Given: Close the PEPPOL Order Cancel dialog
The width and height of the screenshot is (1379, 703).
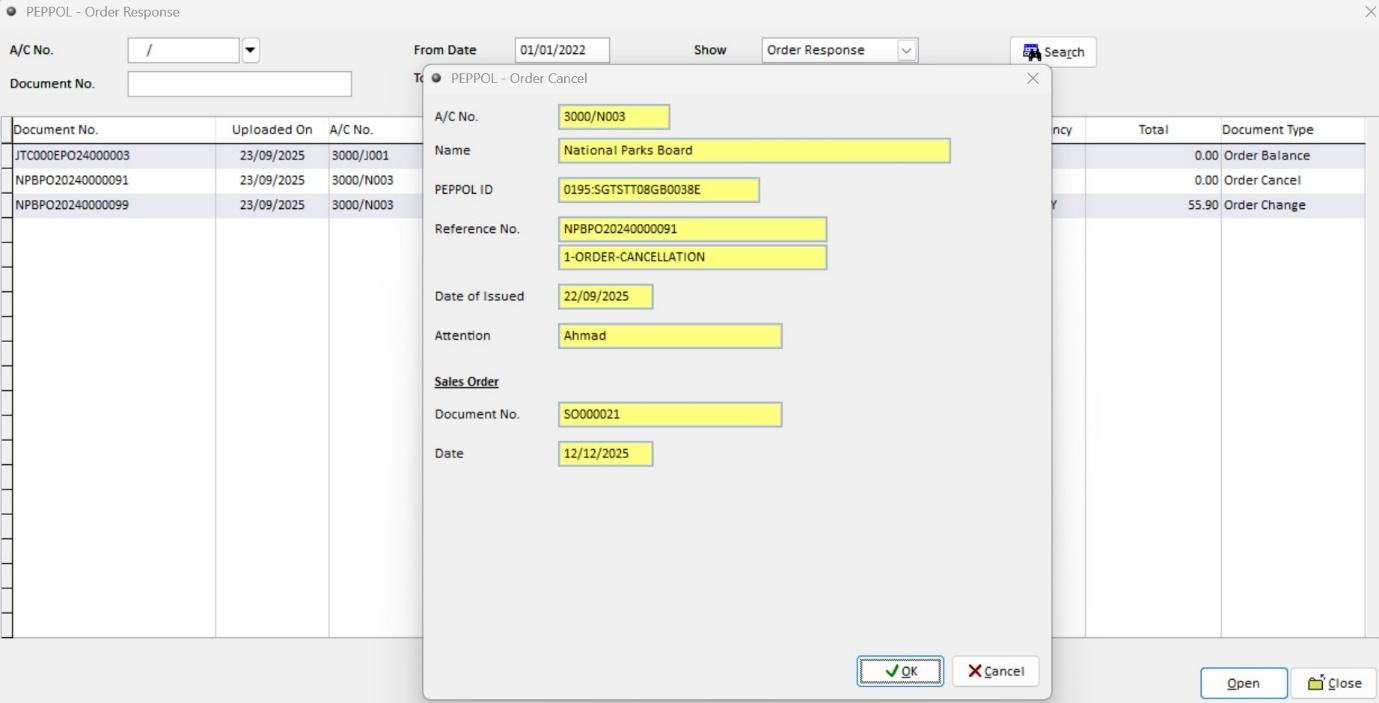Looking at the screenshot, I should click(1033, 78).
